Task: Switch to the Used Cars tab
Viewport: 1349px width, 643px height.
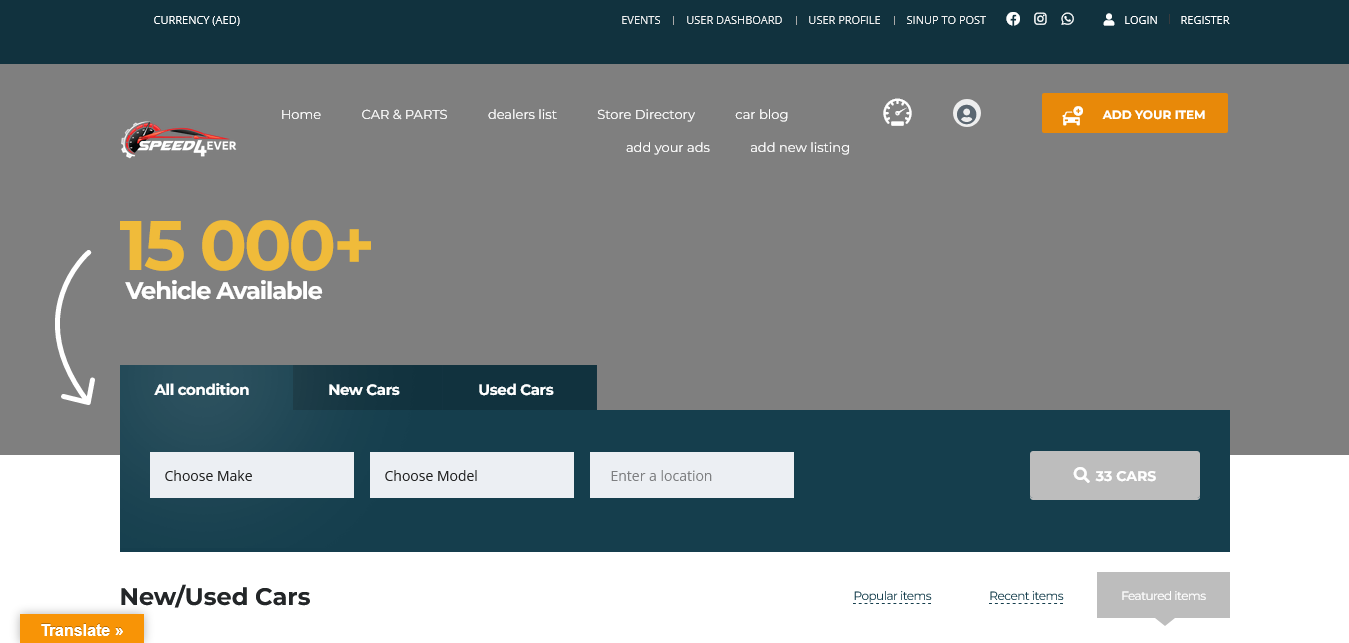Action: [x=516, y=389]
